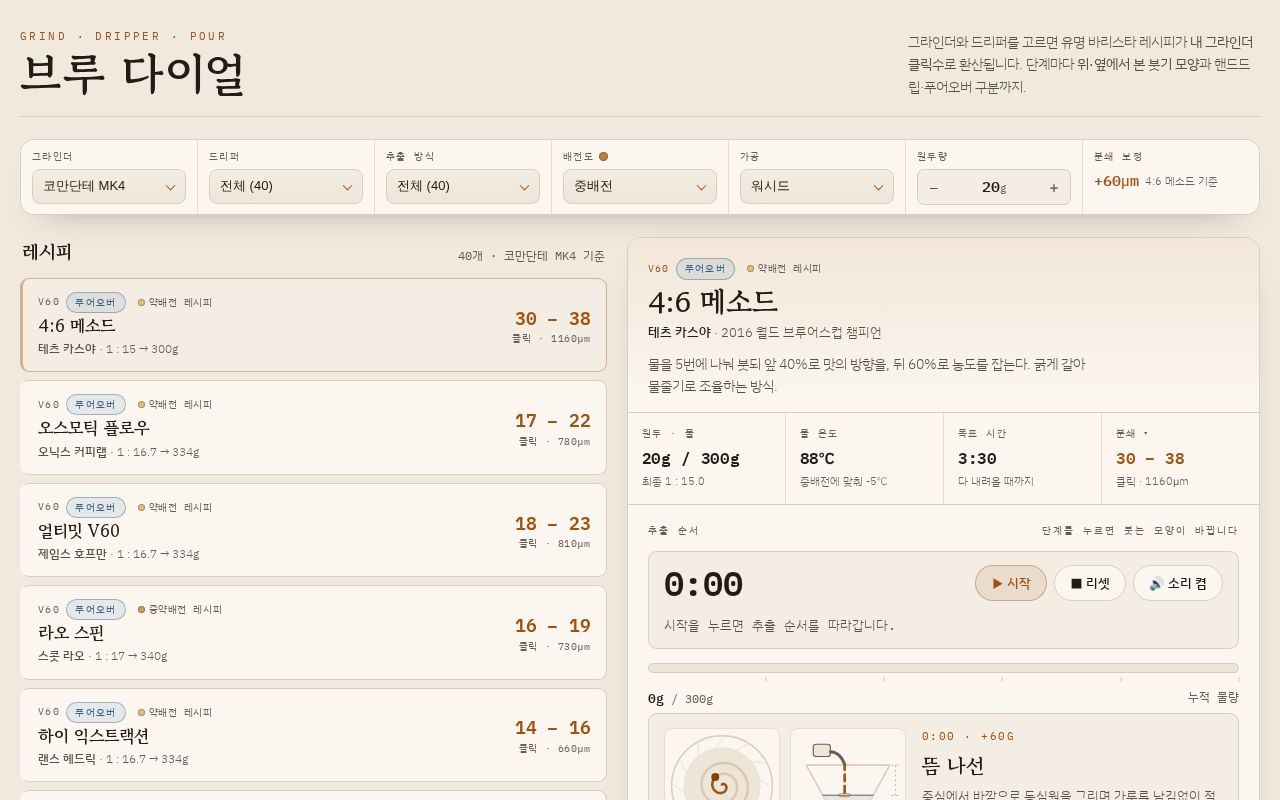Click the 레시피 list heading
The width and height of the screenshot is (1280, 800).
point(47,252)
